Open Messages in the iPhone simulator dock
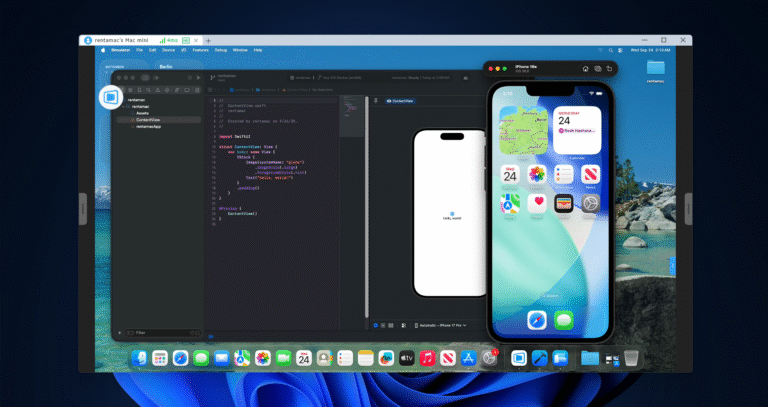768x407 pixels. [x=564, y=320]
